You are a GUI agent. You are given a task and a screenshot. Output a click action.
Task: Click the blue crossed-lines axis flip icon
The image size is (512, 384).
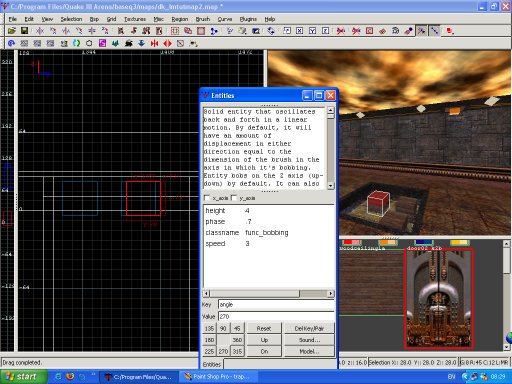[92, 31]
